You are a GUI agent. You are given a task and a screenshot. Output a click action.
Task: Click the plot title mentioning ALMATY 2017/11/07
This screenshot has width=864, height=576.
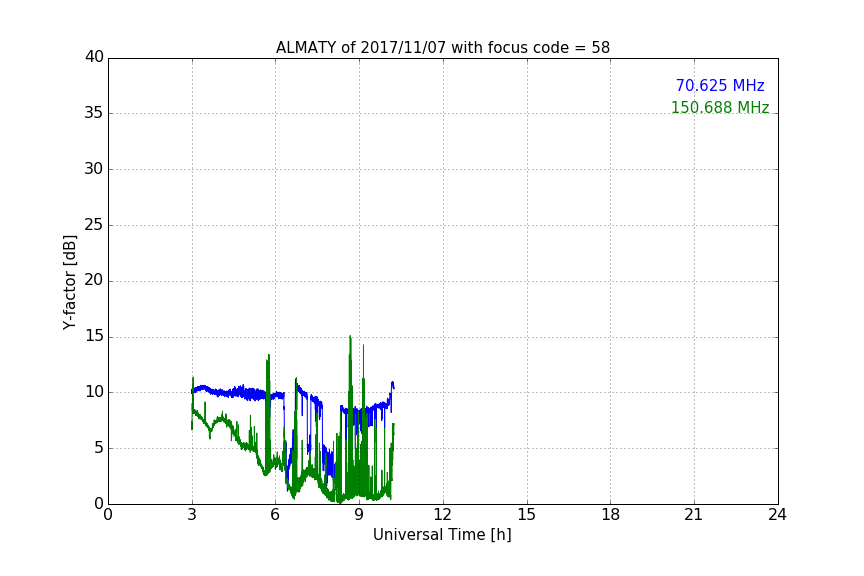click(x=442, y=48)
